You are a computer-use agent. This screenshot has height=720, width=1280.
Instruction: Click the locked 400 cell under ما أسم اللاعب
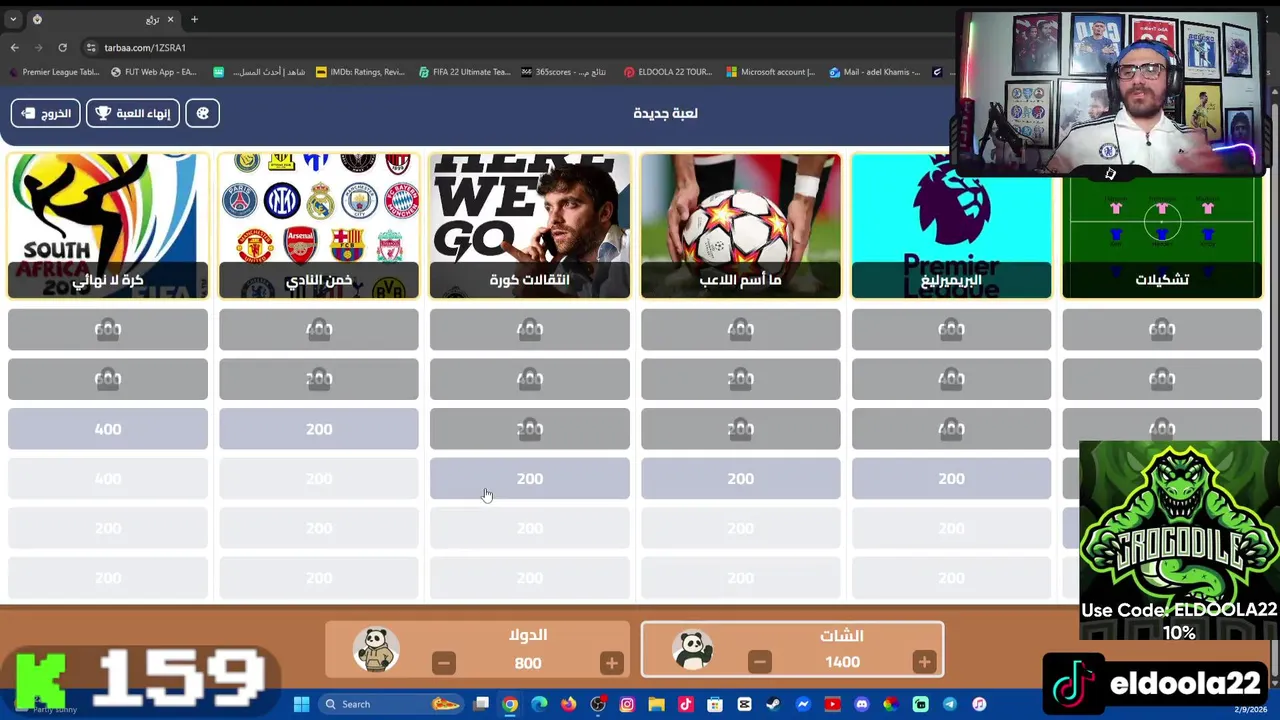click(x=741, y=329)
